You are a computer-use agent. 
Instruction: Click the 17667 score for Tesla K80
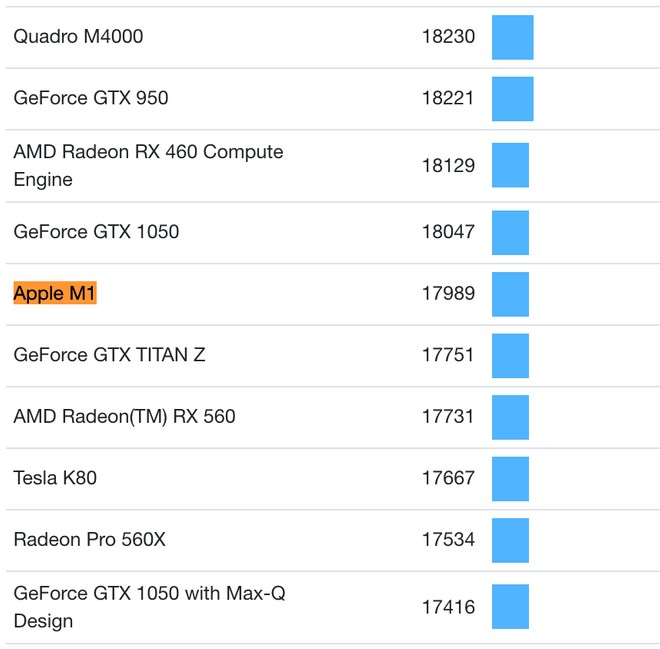click(447, 478)
